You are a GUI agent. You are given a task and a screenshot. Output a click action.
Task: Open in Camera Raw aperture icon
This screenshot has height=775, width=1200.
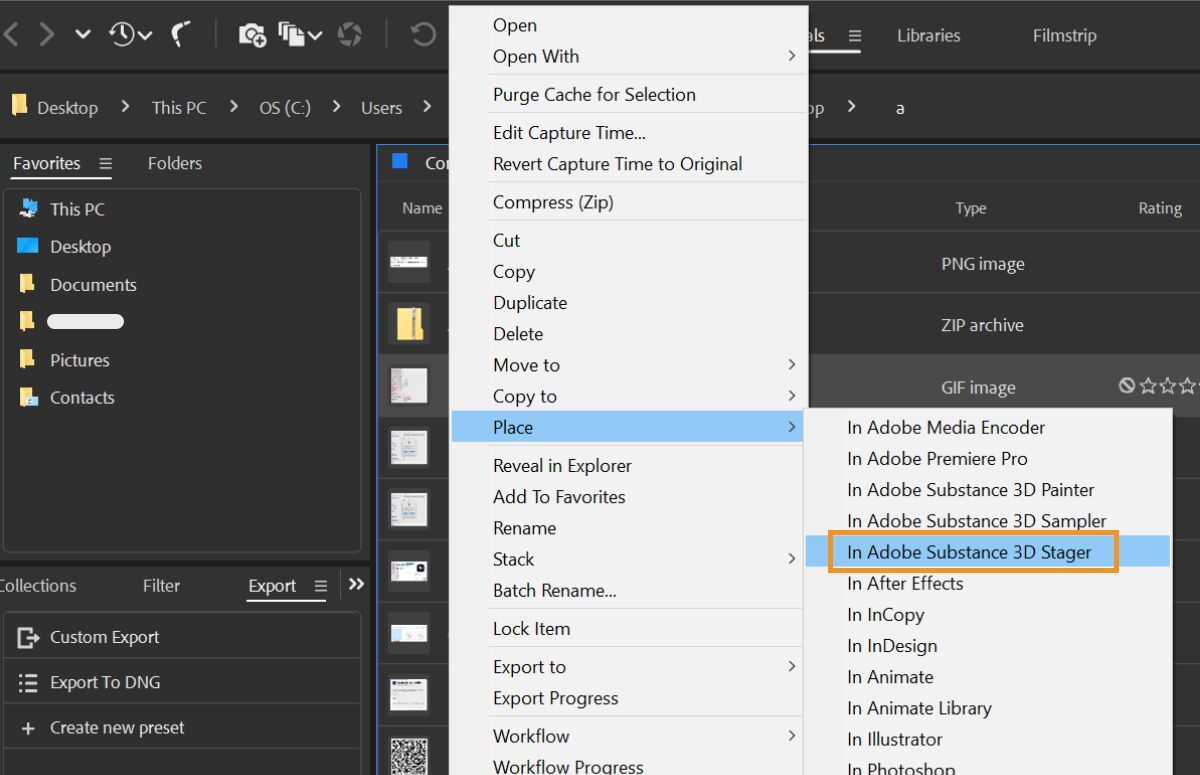(350, 35)
